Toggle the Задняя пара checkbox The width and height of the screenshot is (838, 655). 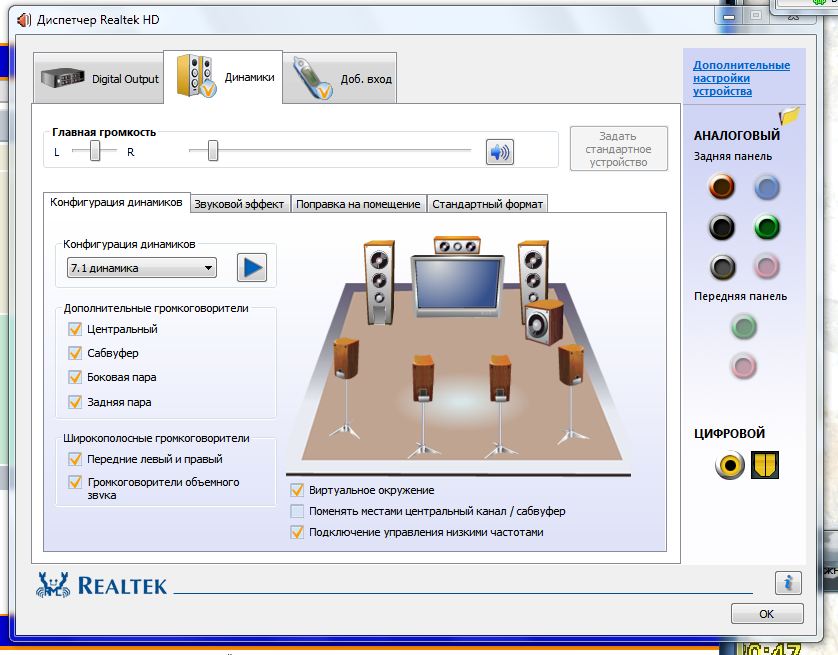click(75, 402)
